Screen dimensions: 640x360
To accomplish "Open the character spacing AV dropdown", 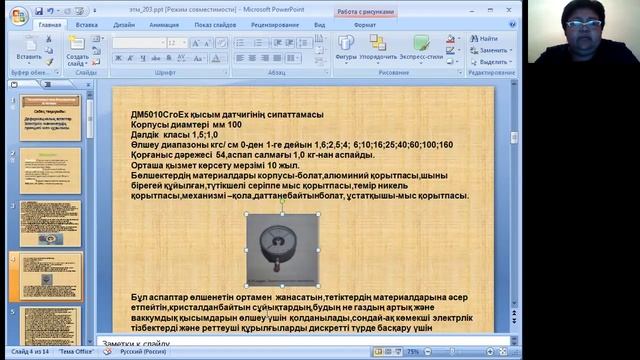I will (x=182, y=58).
